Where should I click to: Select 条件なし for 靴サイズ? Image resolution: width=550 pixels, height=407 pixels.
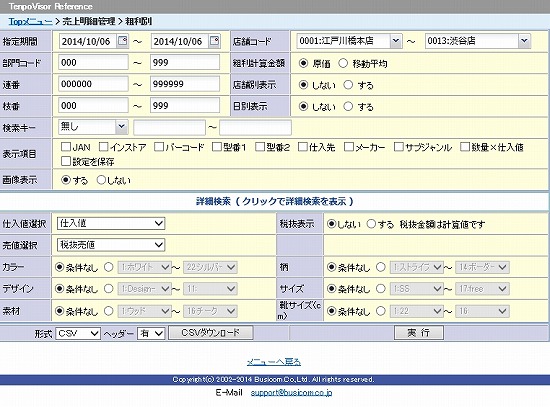pos(331,311)
